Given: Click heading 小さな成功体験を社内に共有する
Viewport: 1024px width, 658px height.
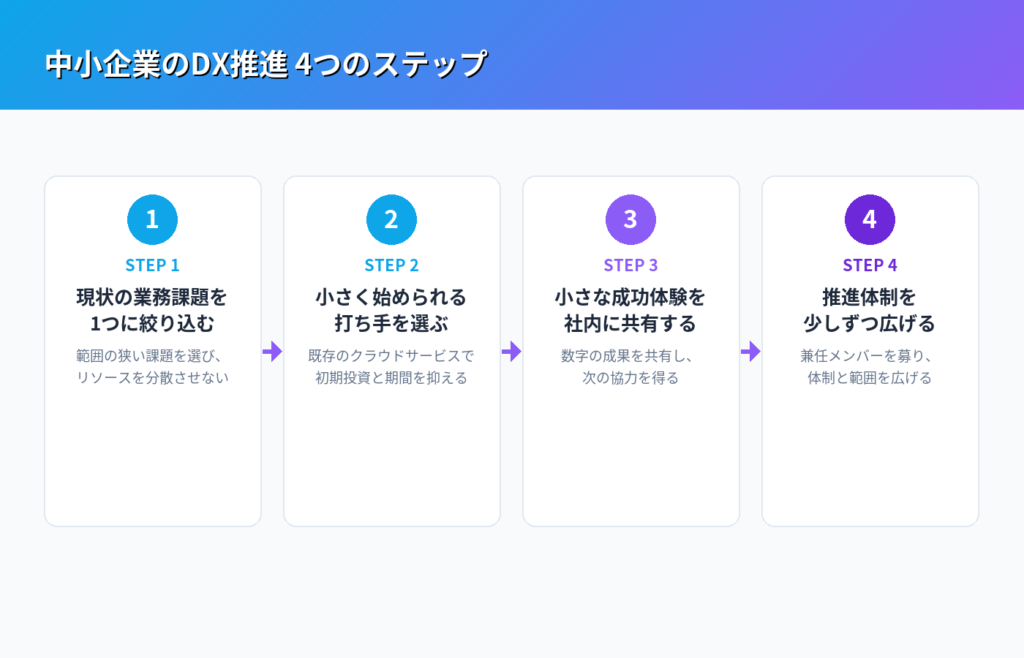Looking at the screenshot, I should [630, 310].
